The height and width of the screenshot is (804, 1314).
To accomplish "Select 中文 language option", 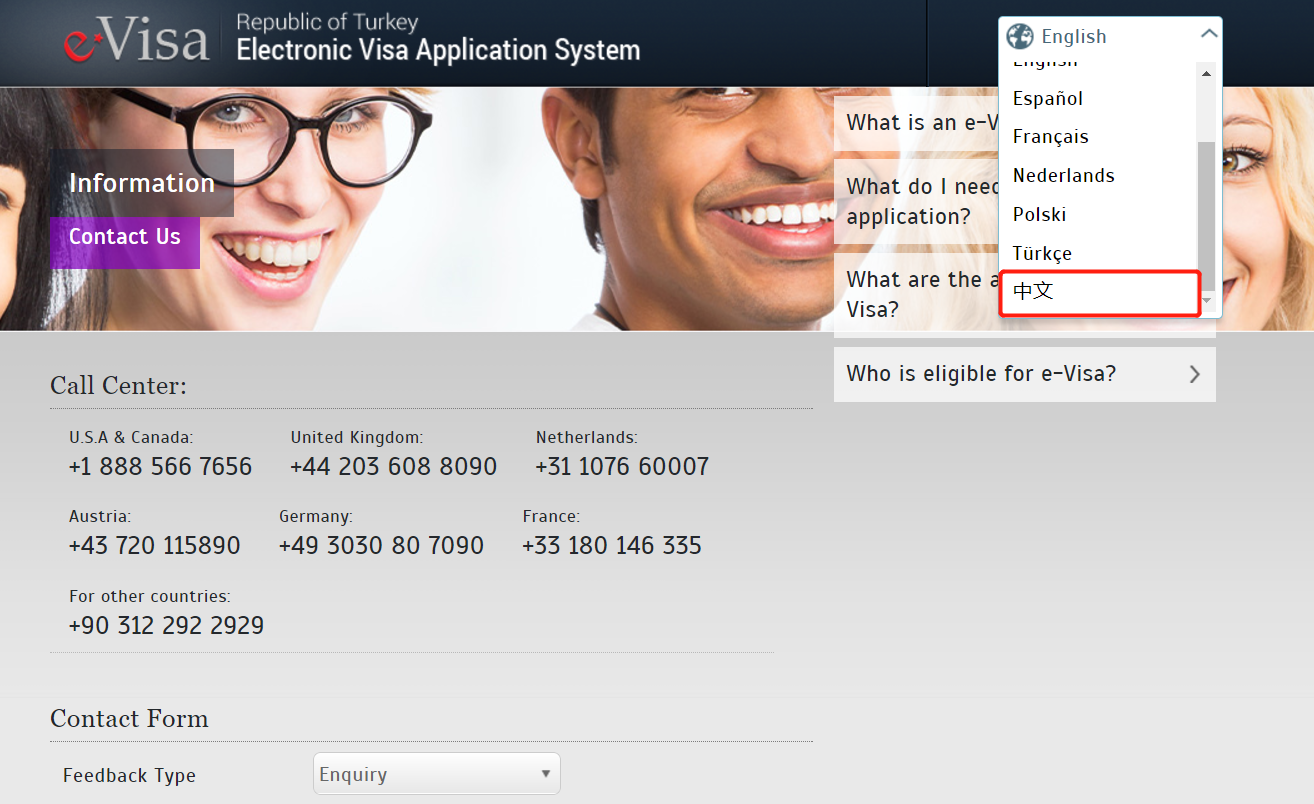I will click(1033, 292).
